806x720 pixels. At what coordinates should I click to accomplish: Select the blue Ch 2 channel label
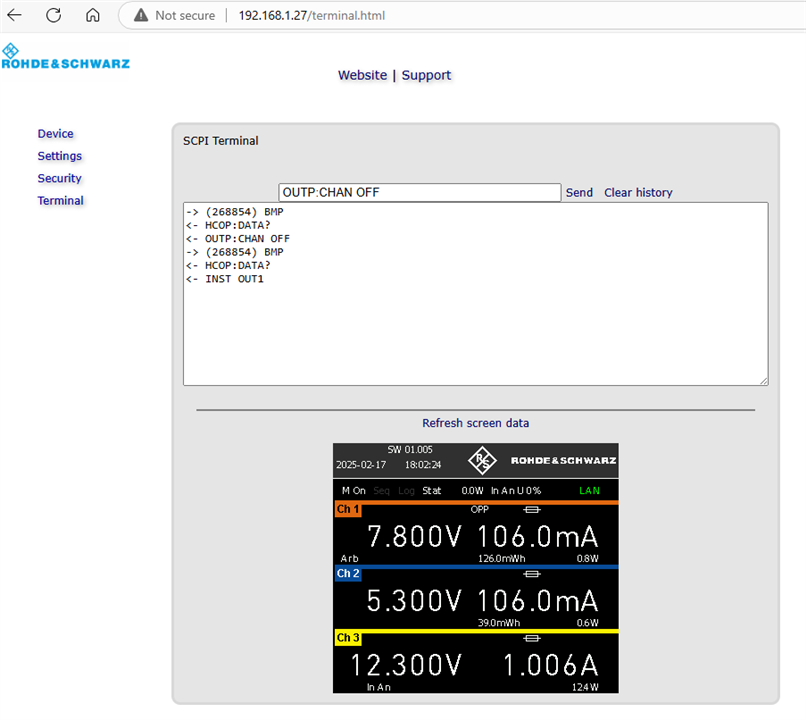(348, 574)
